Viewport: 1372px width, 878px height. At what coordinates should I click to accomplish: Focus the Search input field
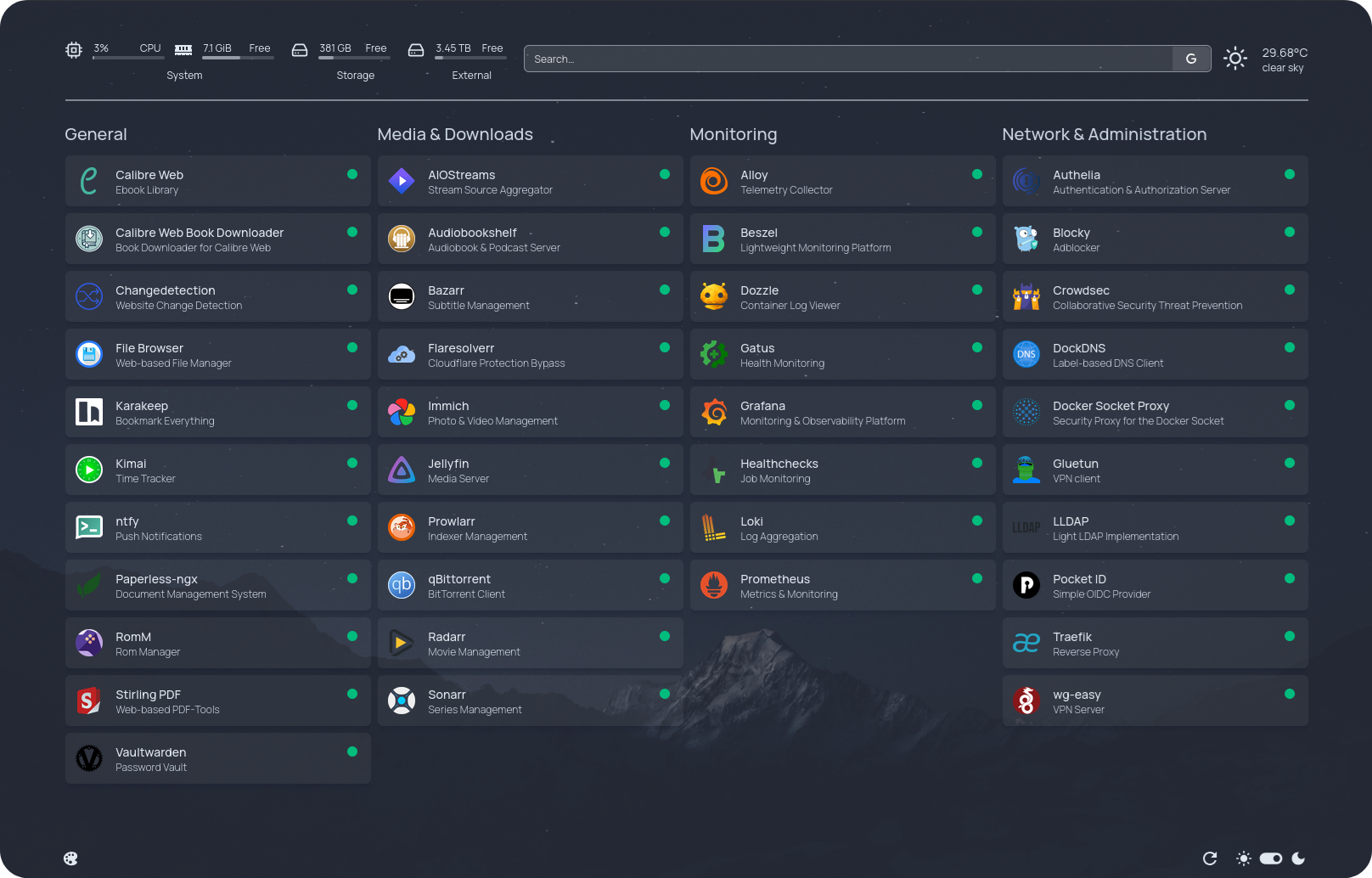coord(849,59)
